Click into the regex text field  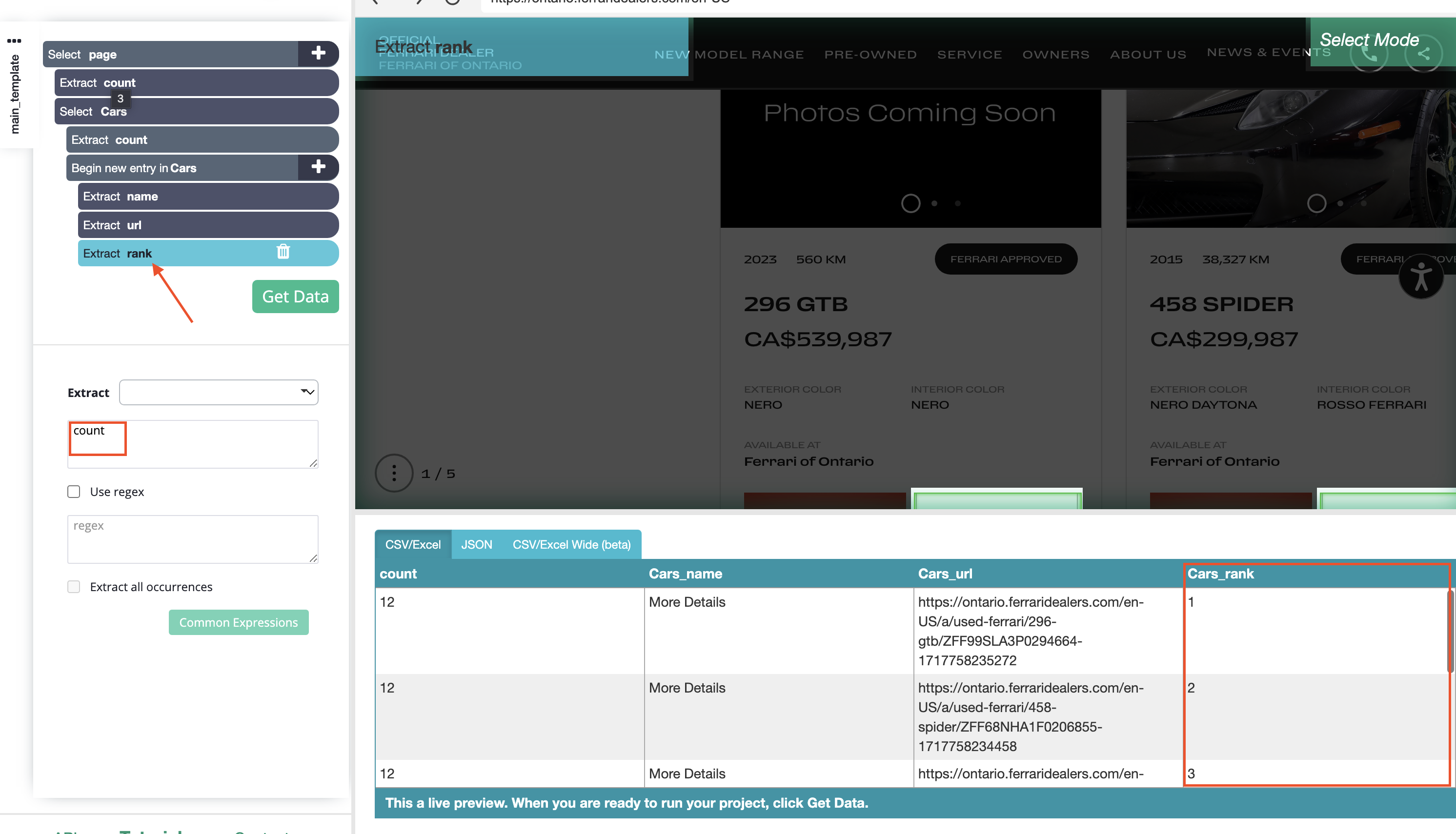193,538
